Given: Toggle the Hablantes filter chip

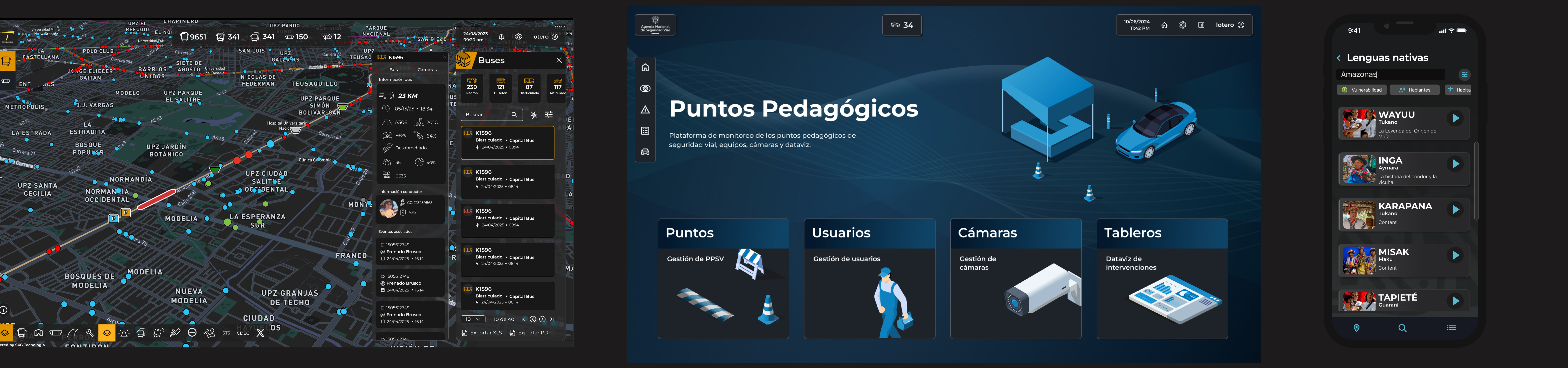Looking at the screenshot, I should tap(1415, 90).
